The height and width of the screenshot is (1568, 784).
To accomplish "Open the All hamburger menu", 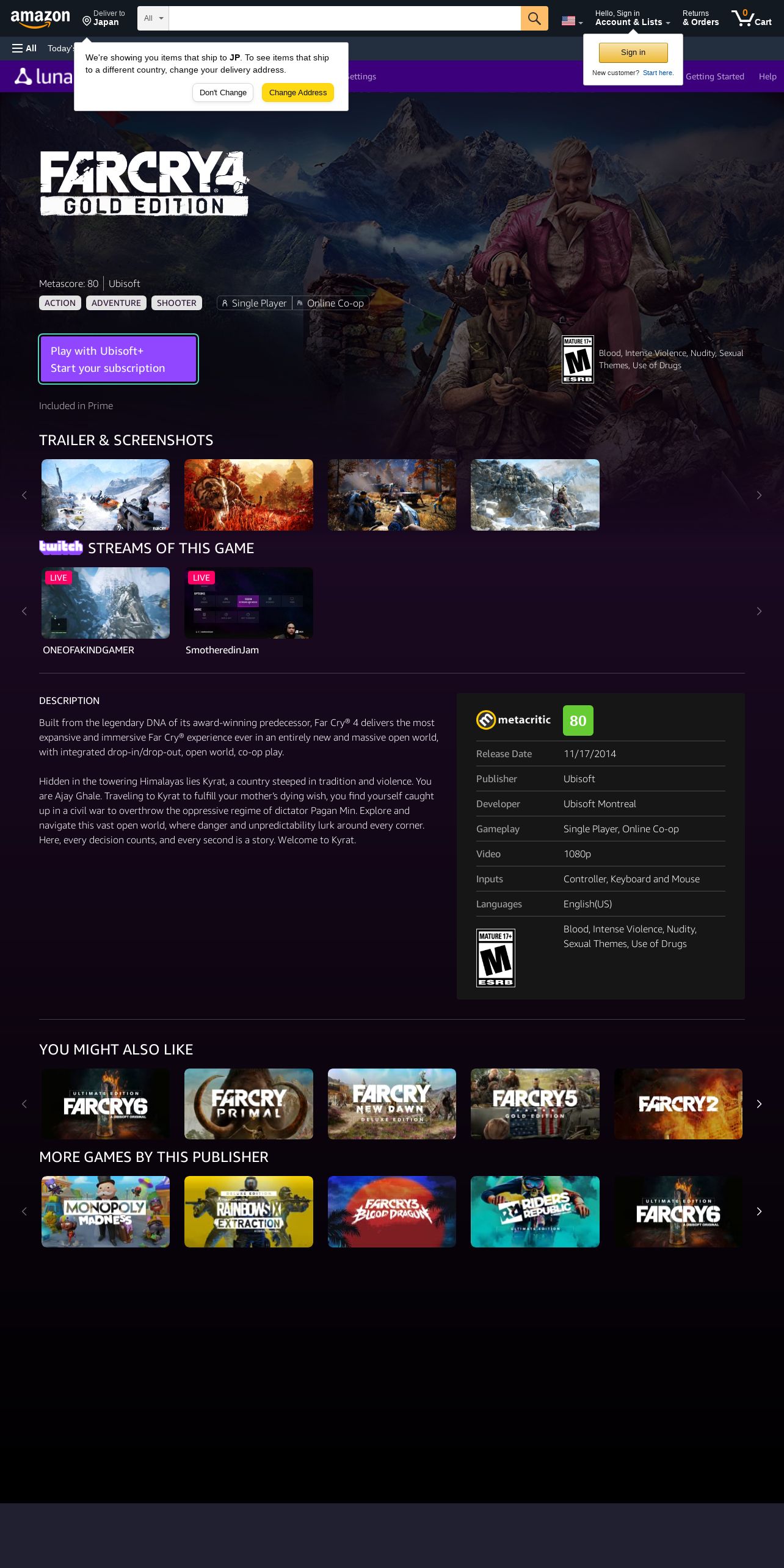I will click(x=24, y=48).
